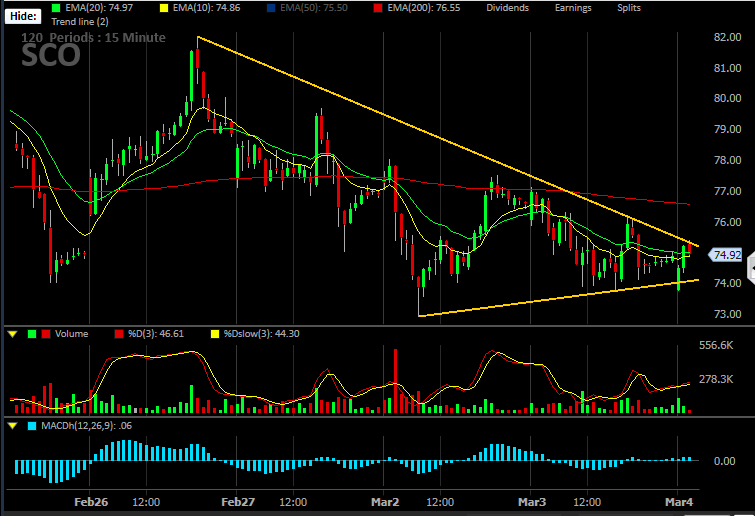755x516 pixels.
Task: Click the Mar2 date label
Action: click(x=385, y=502)
